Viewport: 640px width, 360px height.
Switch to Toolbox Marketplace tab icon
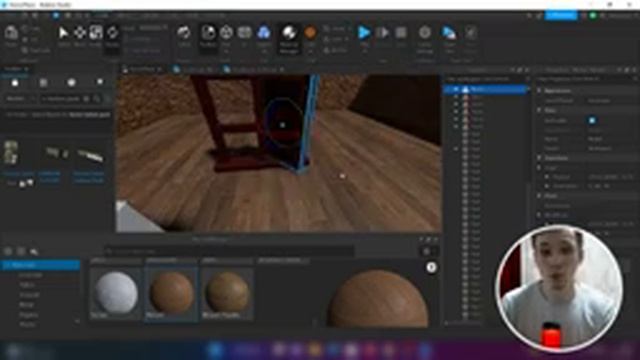tap(15, 83)
